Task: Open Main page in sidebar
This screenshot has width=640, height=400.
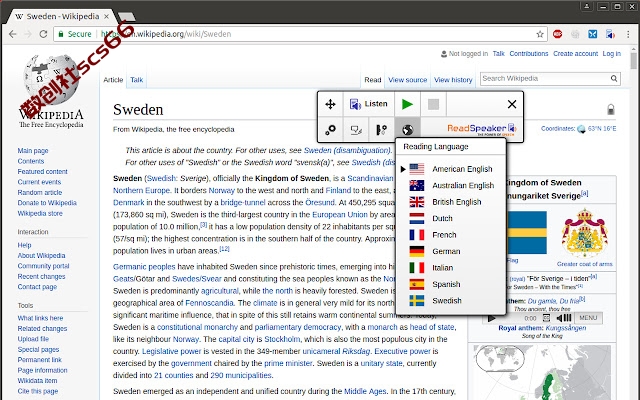Action: coord(33,151)
